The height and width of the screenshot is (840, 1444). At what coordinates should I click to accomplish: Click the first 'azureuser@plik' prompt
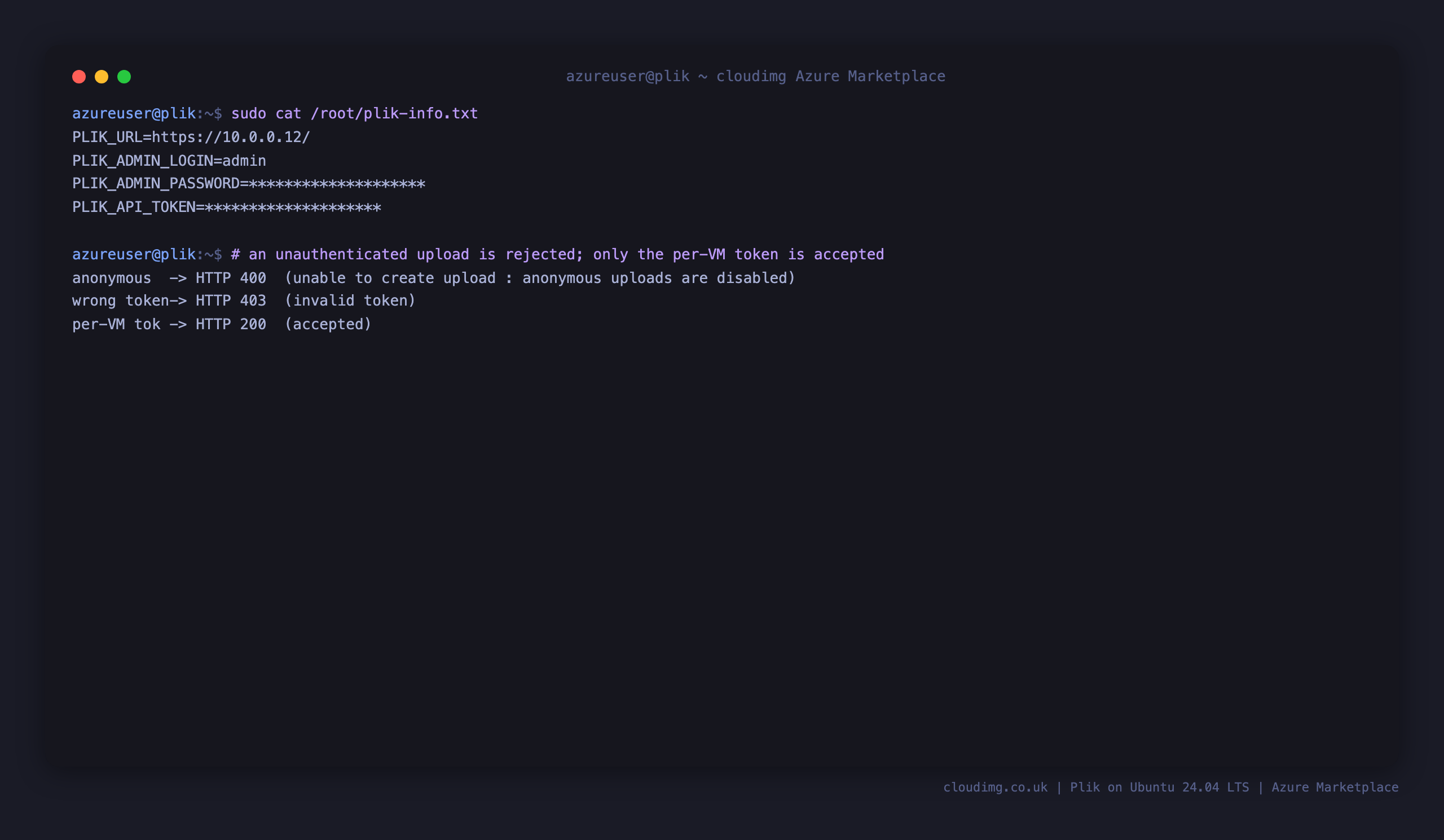134,113
